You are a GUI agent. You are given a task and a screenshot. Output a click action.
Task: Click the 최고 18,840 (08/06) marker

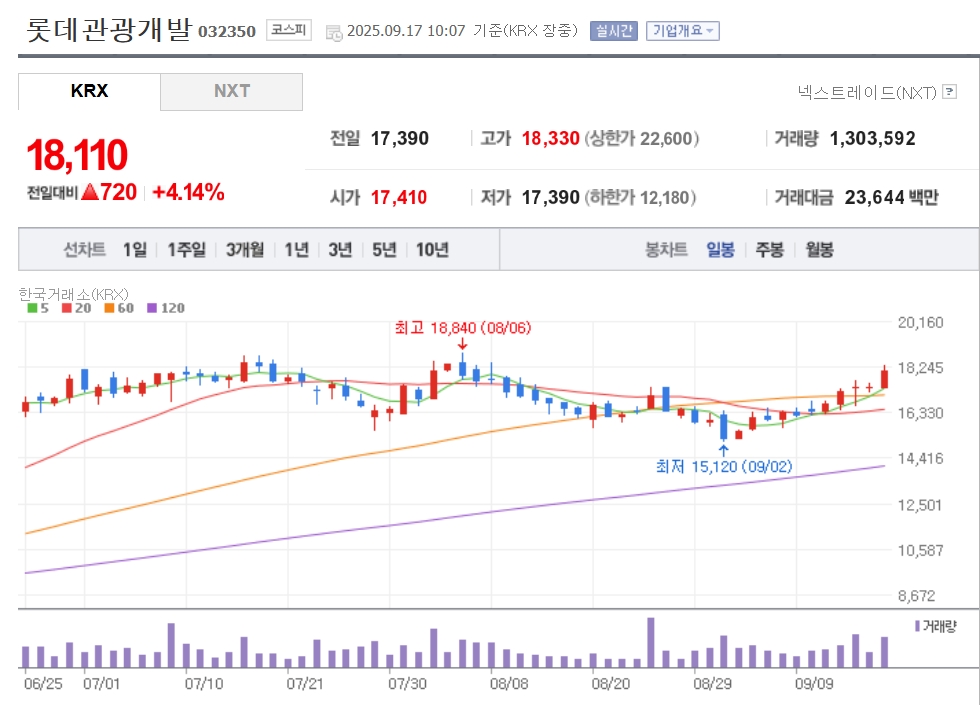click(x=462, y=328)
